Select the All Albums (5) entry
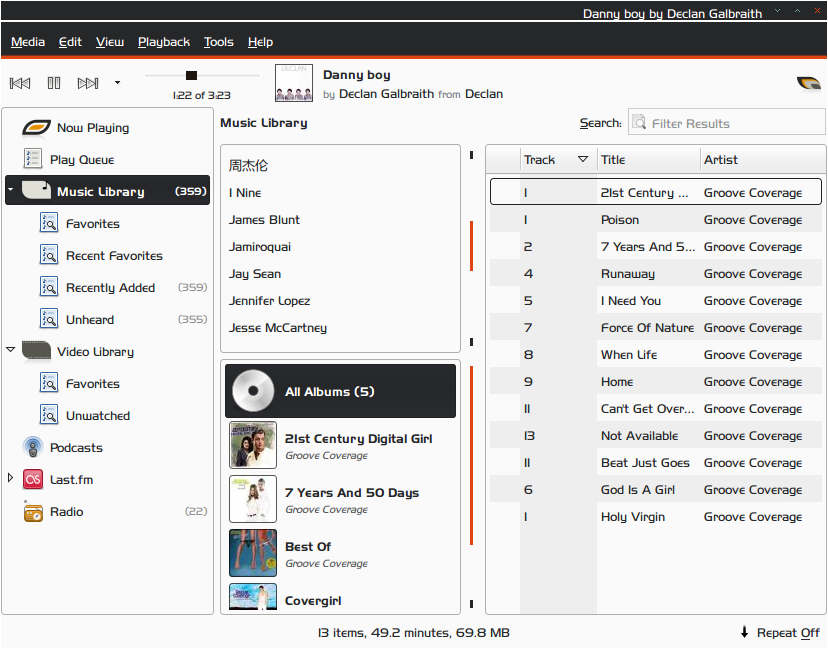828x649 pixels. pyautogui.click(x=340, y=391)
